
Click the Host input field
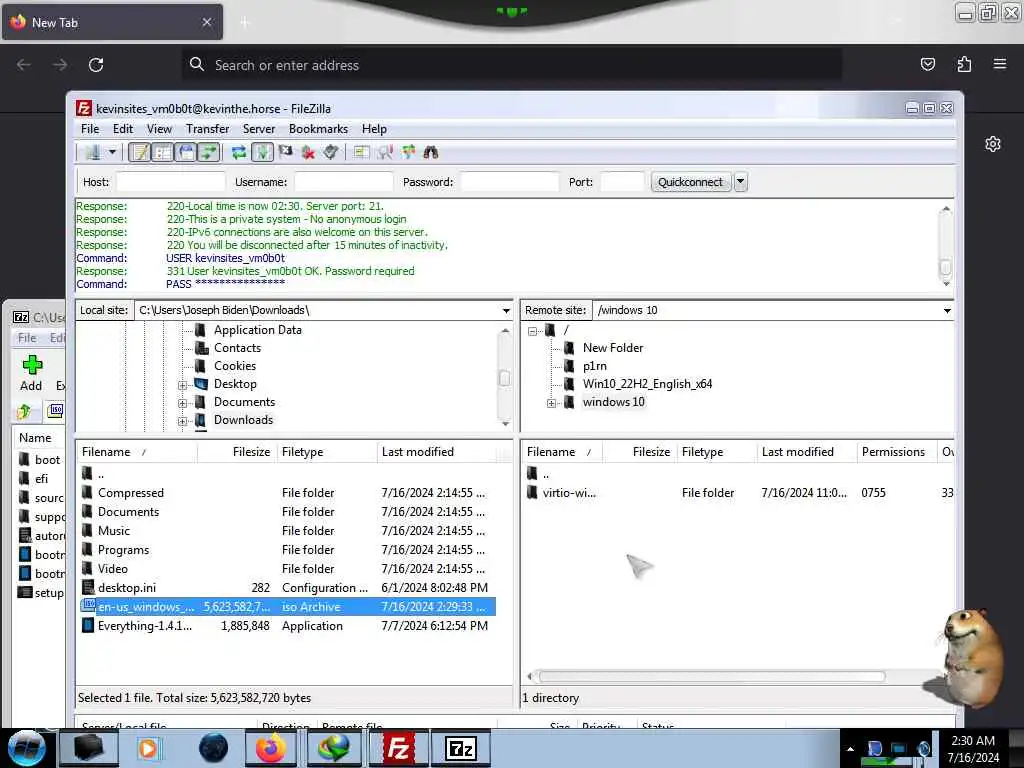point(170,182)
